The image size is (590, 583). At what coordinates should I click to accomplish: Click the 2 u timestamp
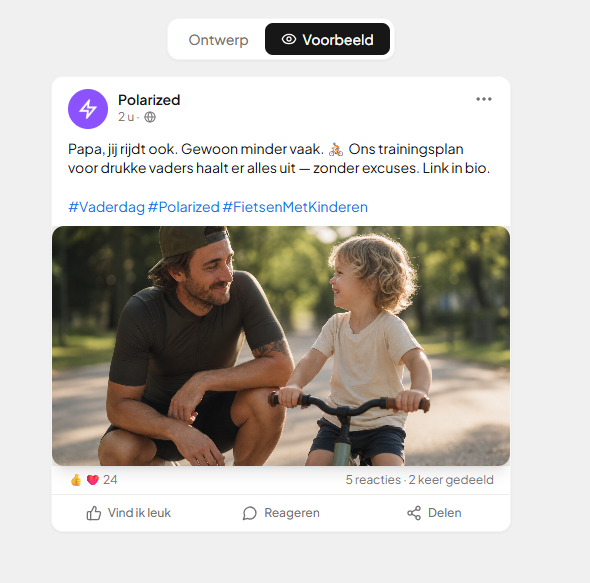[126, 117]
